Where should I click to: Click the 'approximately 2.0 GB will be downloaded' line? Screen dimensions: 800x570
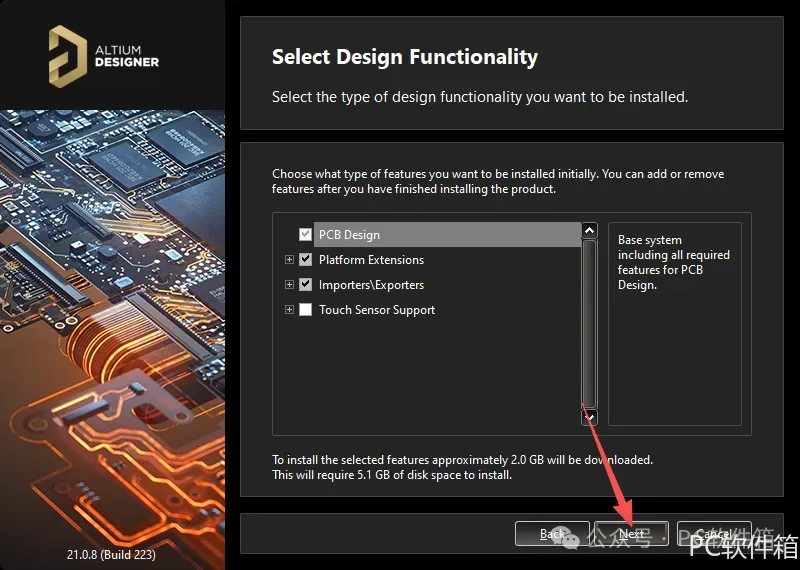(462, 460)
